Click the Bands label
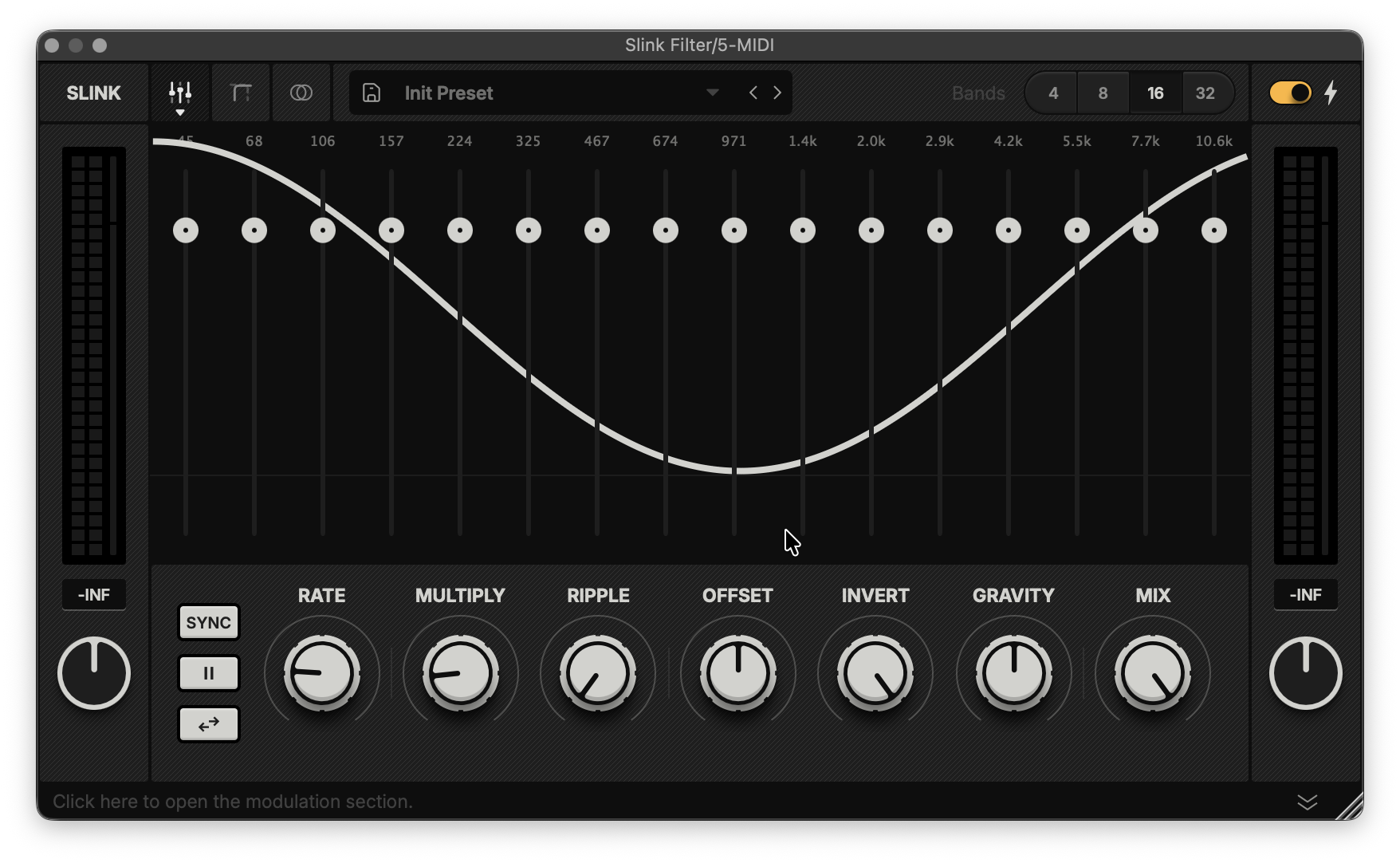The image size is (1400, 863). (x=978, y=93)
